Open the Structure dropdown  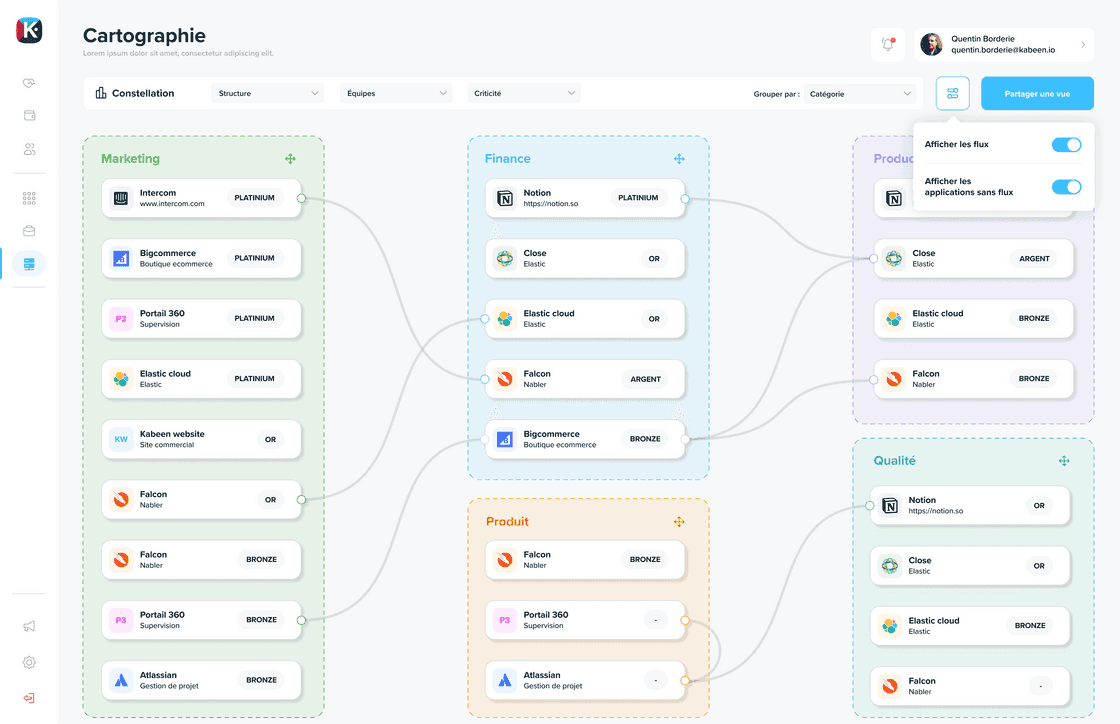tap(267, 92)
